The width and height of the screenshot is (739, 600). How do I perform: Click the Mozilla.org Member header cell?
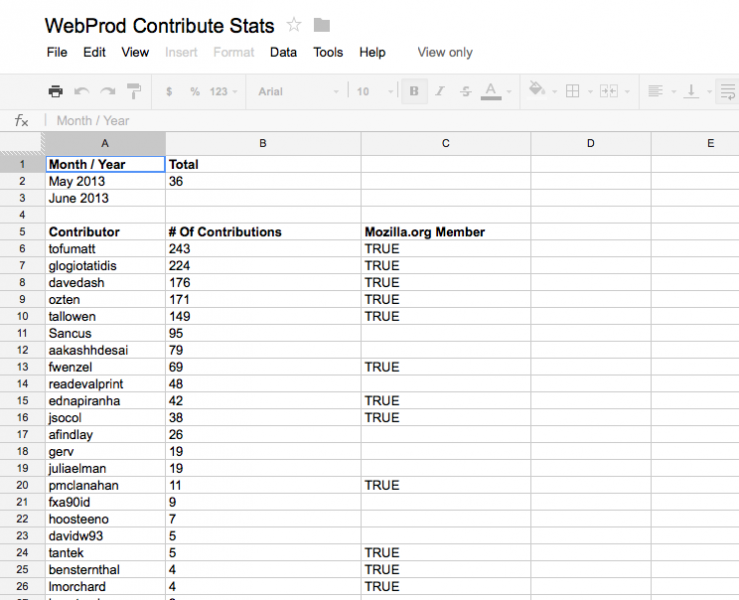446,232
